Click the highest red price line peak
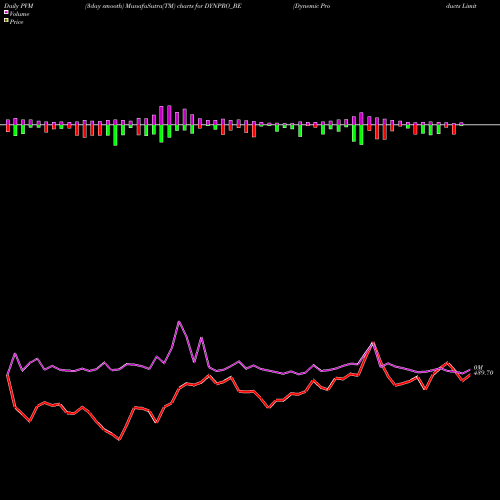The height and width of the screenshot is (500, 500). (373, 343)
